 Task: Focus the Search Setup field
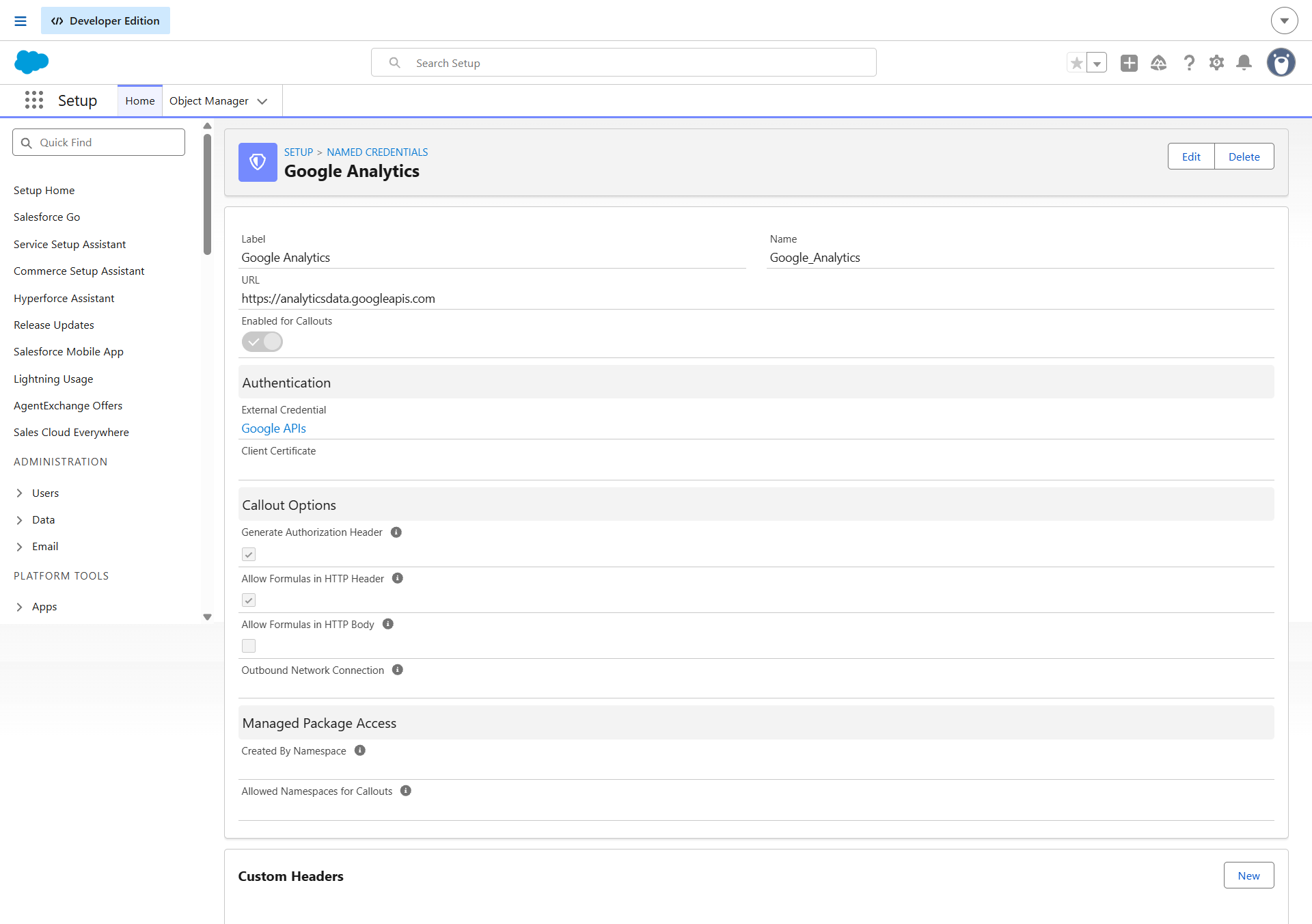click(624, 63)
